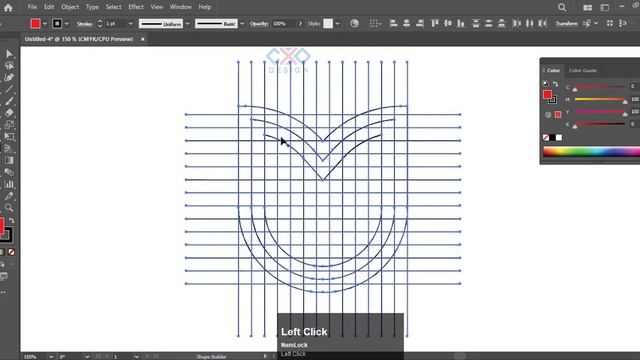Open the fill color dropdown in the control bar
This screenshot has width=640, height=360.
[x=45, y=24]
